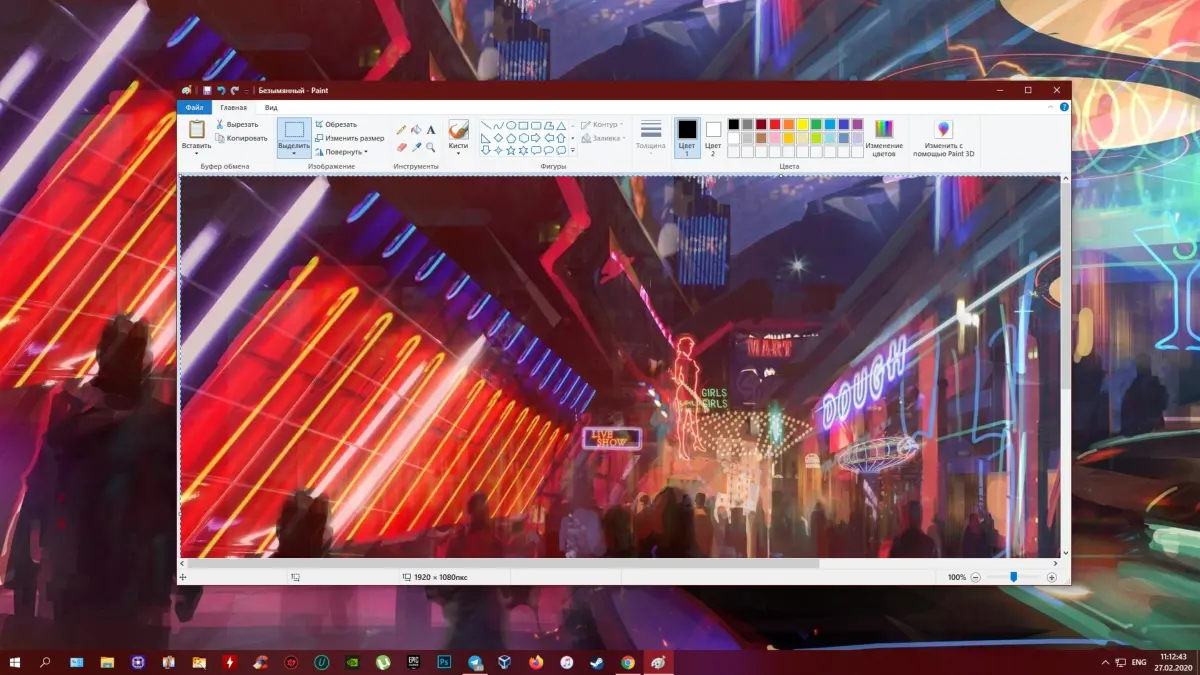Open the Файл menu

click(193, 107)
